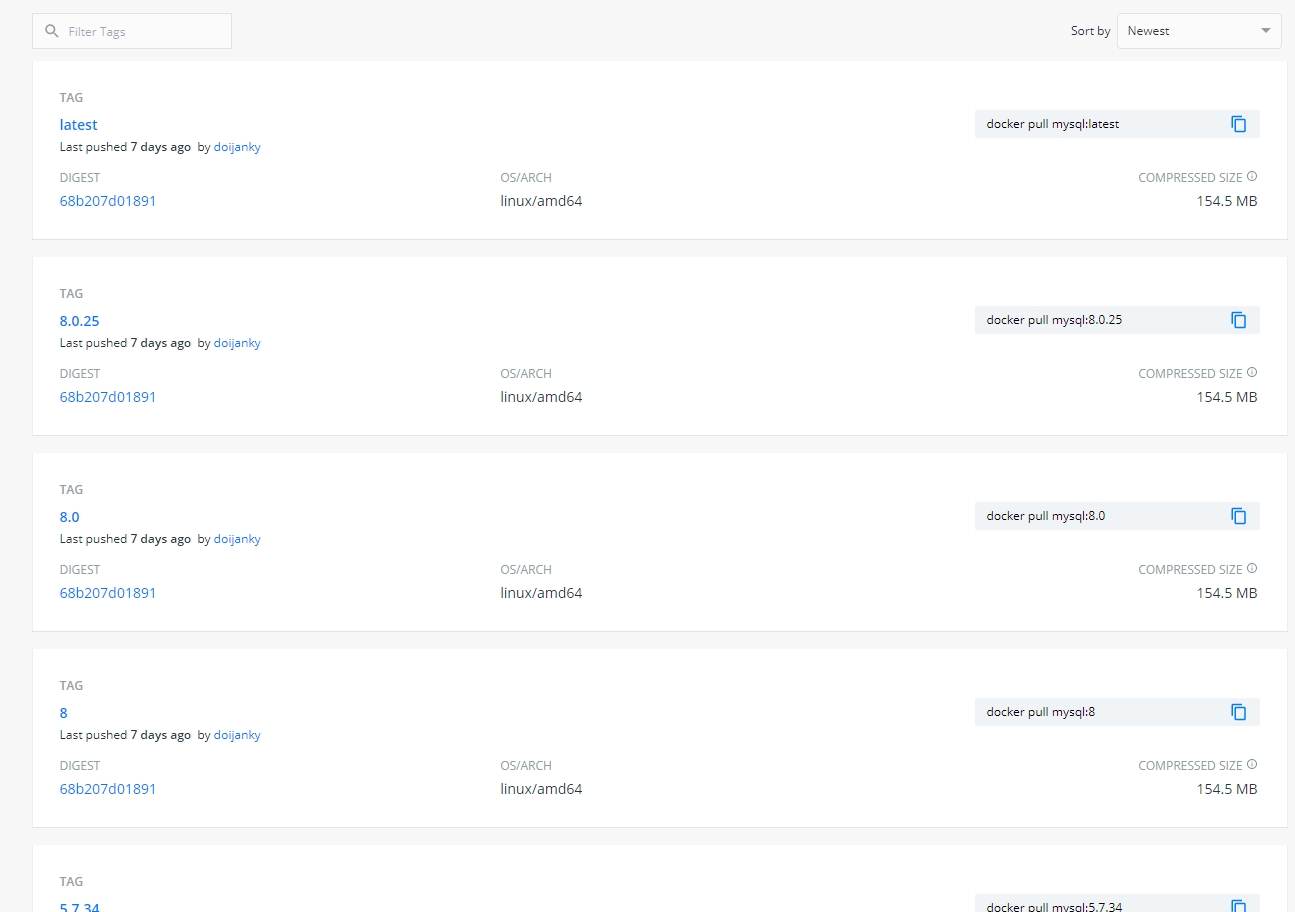1295x912 pixels.
Task: Select the docker pull mysql:8.0.25 command text
Action: pos(1054,320)
